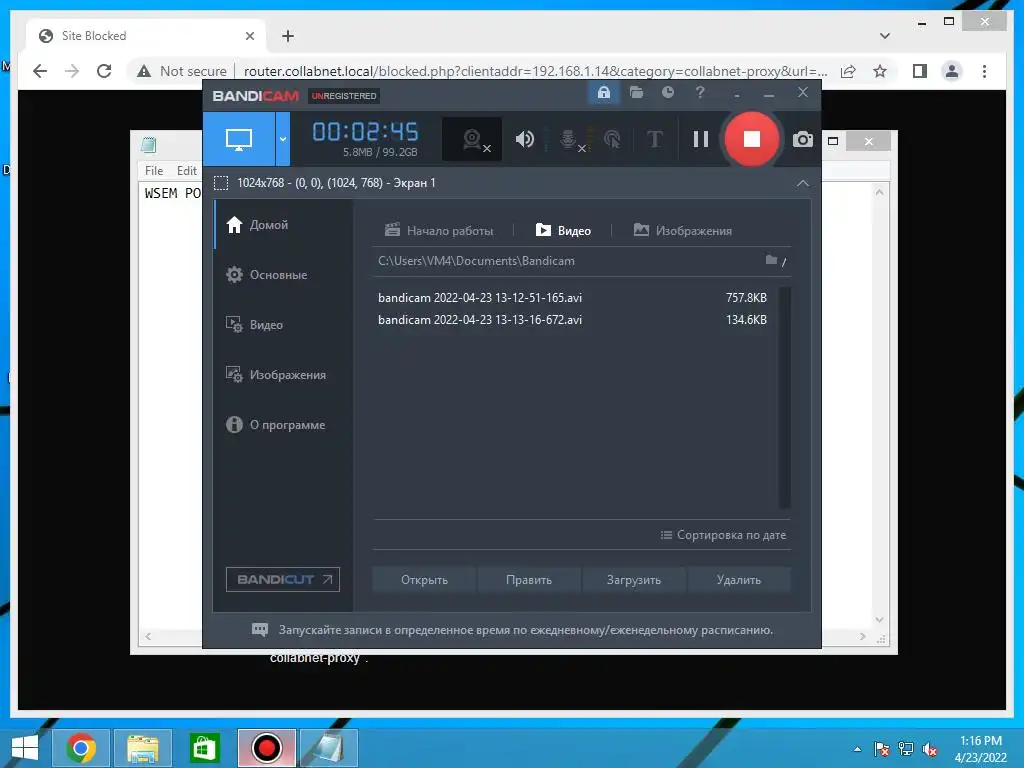Toggle the microphone recording icon
The image size is (1024, 768).
pos(569,139)
